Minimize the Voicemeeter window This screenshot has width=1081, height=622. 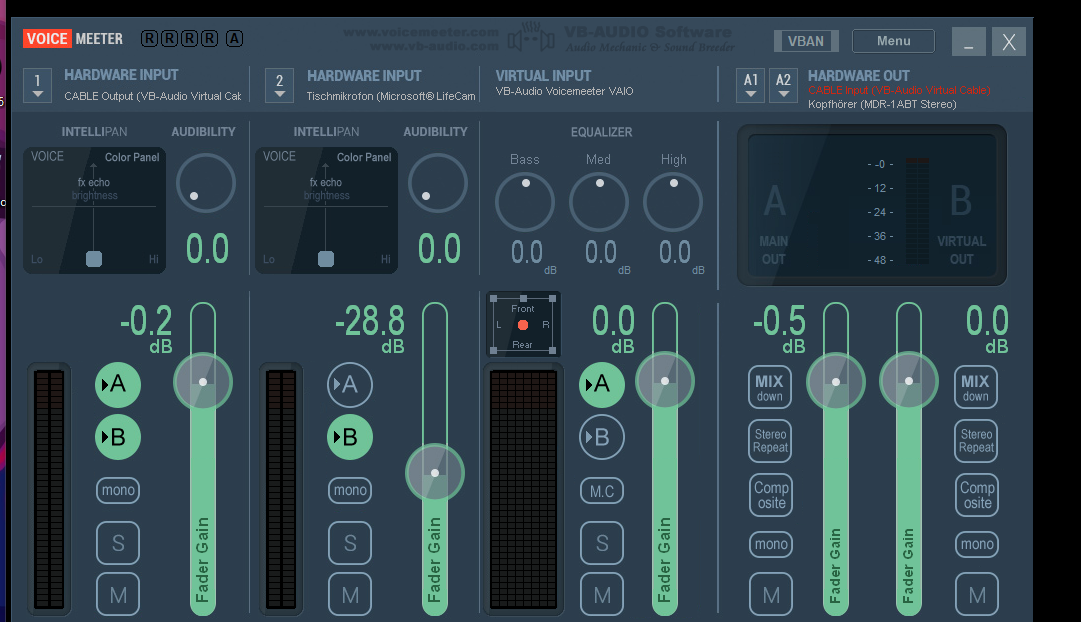click(969, 41)
